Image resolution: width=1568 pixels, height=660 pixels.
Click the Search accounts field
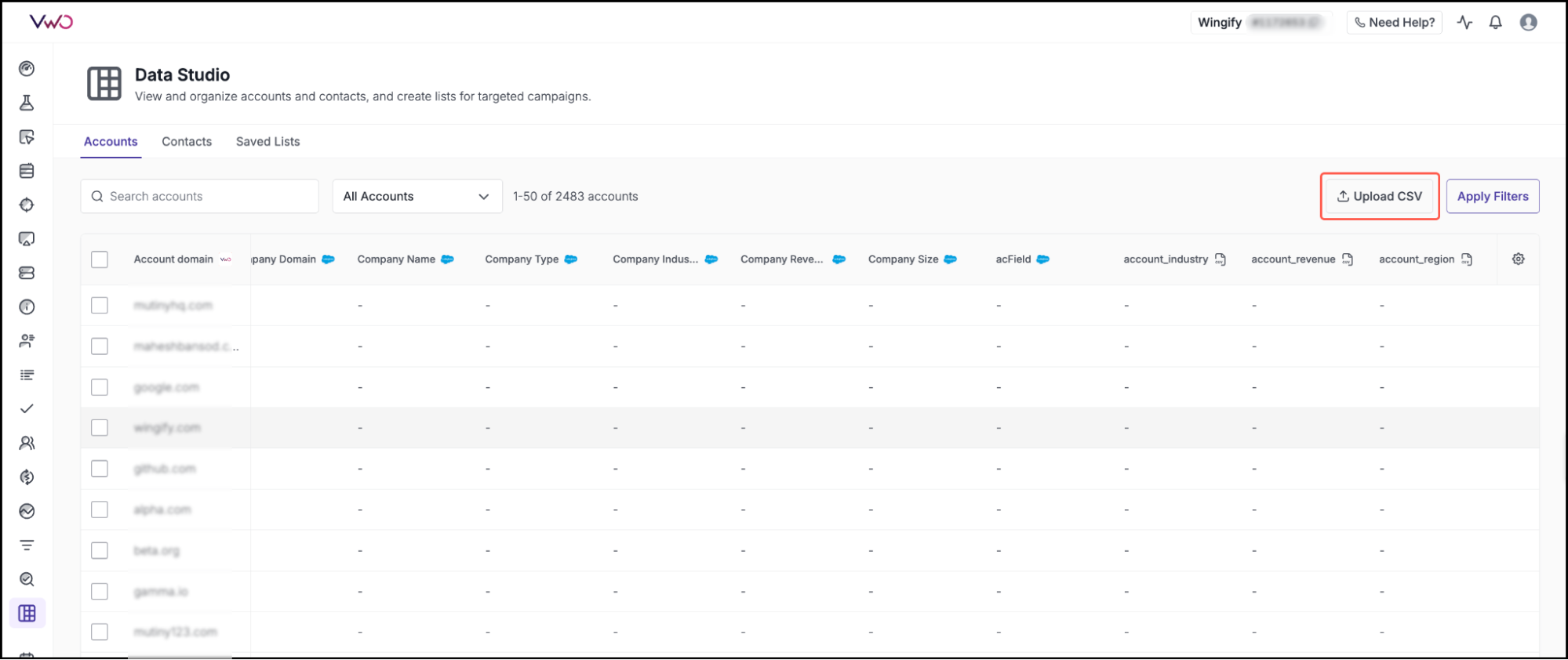tap(200, 196)
